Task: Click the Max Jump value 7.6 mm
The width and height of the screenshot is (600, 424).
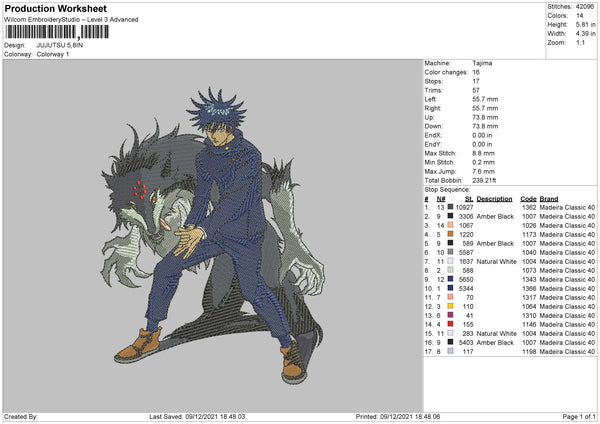Action: point(483,171)
